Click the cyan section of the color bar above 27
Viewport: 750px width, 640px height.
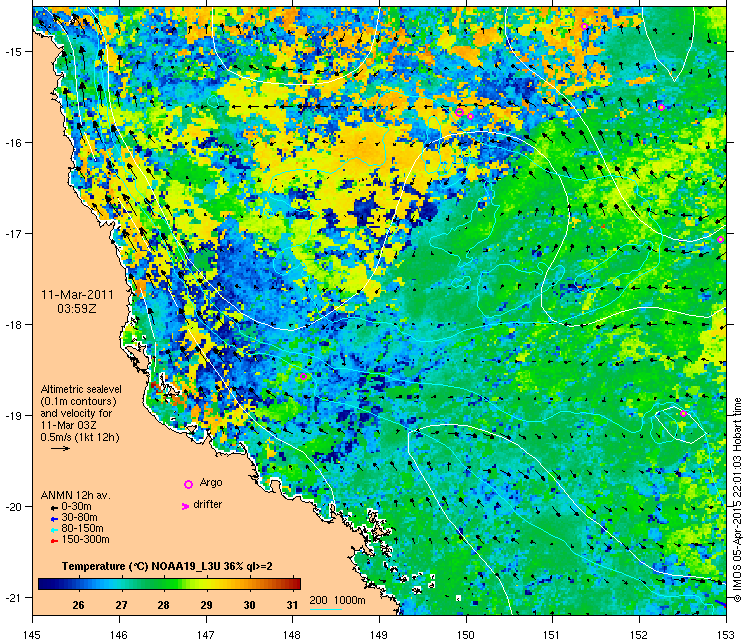[x=121, y=584]
